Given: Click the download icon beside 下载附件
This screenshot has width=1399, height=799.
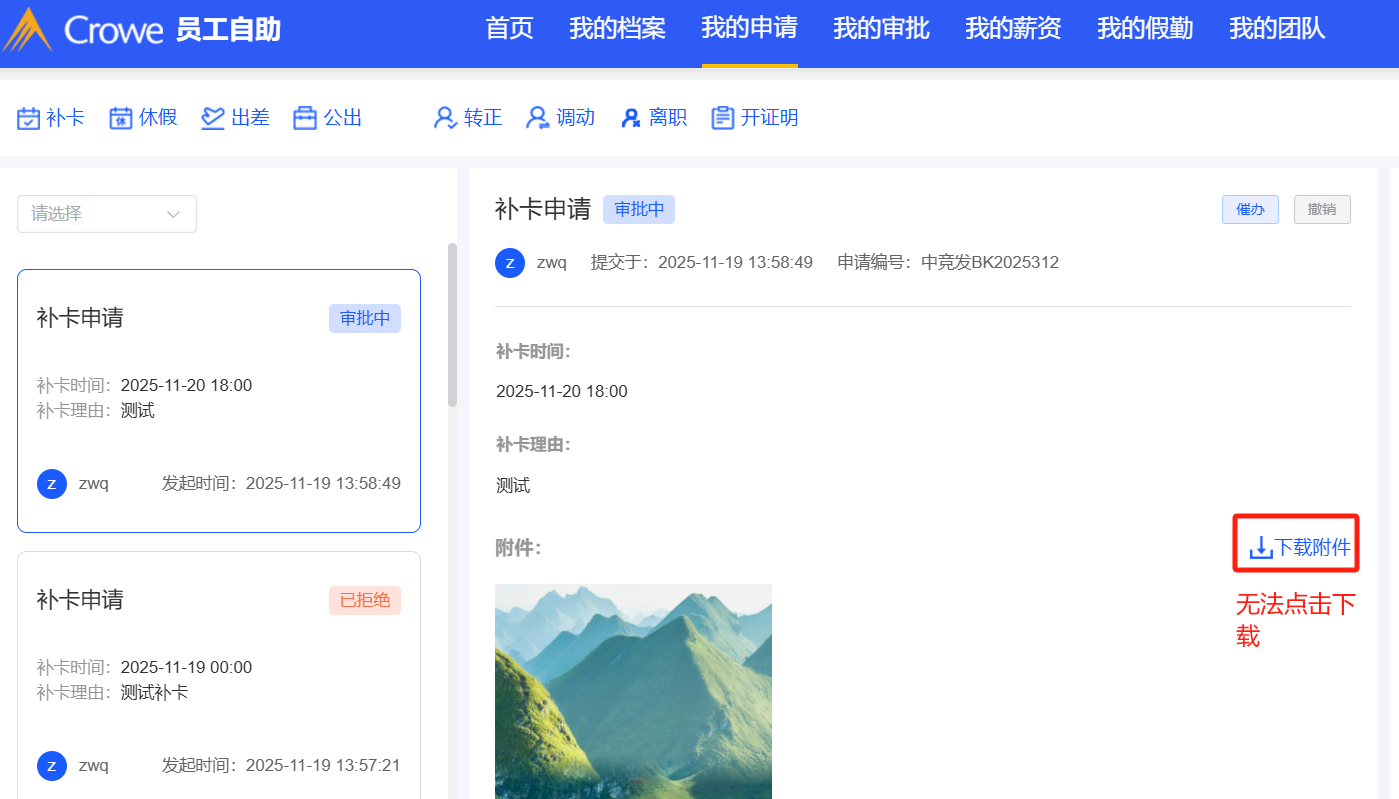Looking at the screenshot, I should point(1261,547).
